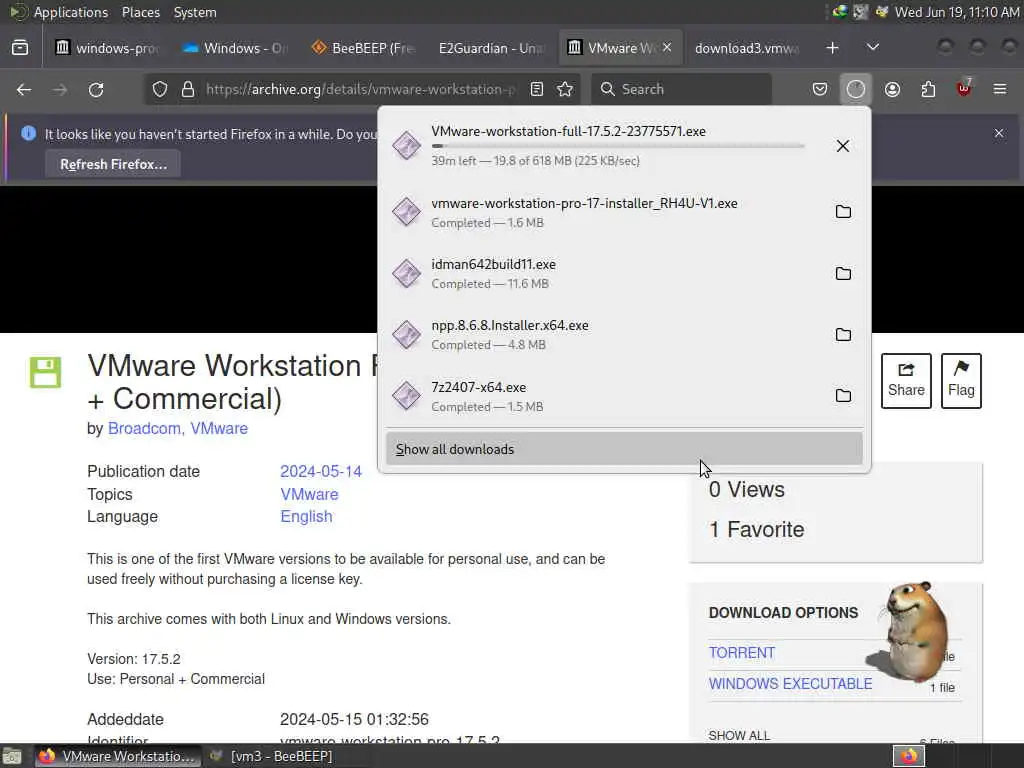Switch to the BeeBEEP tab
The width and height of the screenshot is (1024, 768).
point(363,48)
